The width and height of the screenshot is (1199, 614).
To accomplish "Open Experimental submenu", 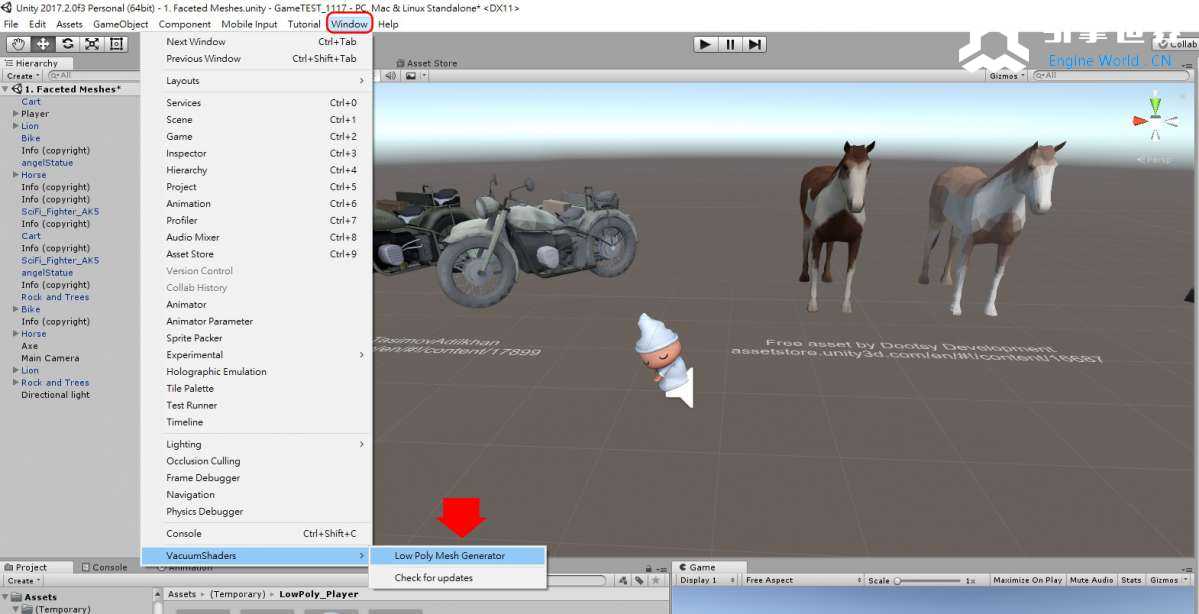I will [x=256, y=355].
